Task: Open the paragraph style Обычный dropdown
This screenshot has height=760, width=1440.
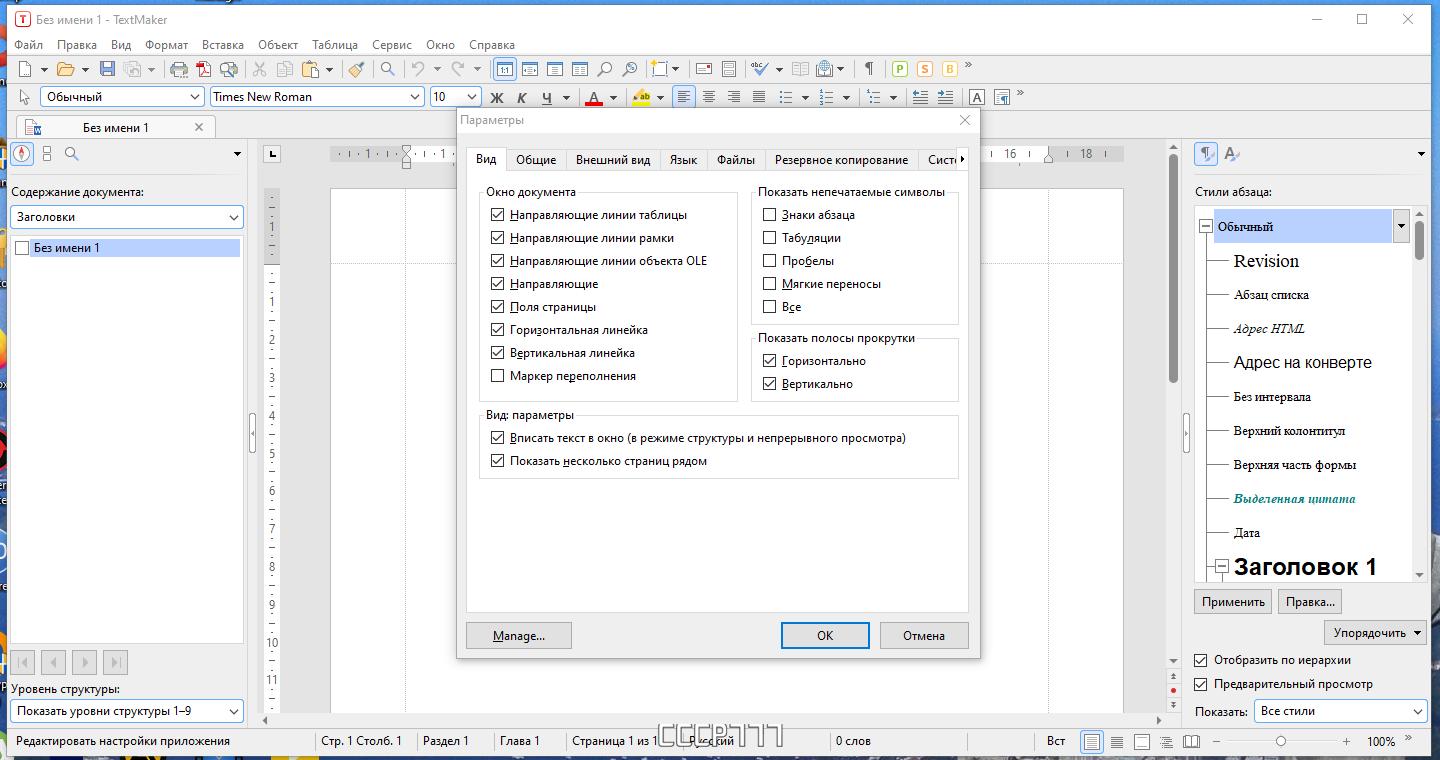Action: (195, 97)
